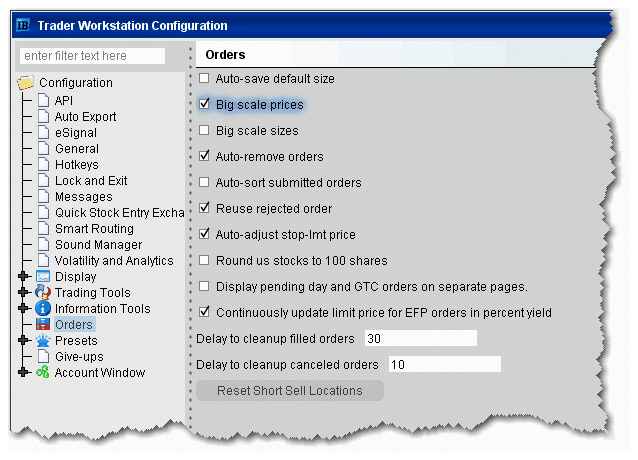The height and width of the screenshot is (460, 638).
Task: Select Presets label in tree
Action: (x=76, y=340)
